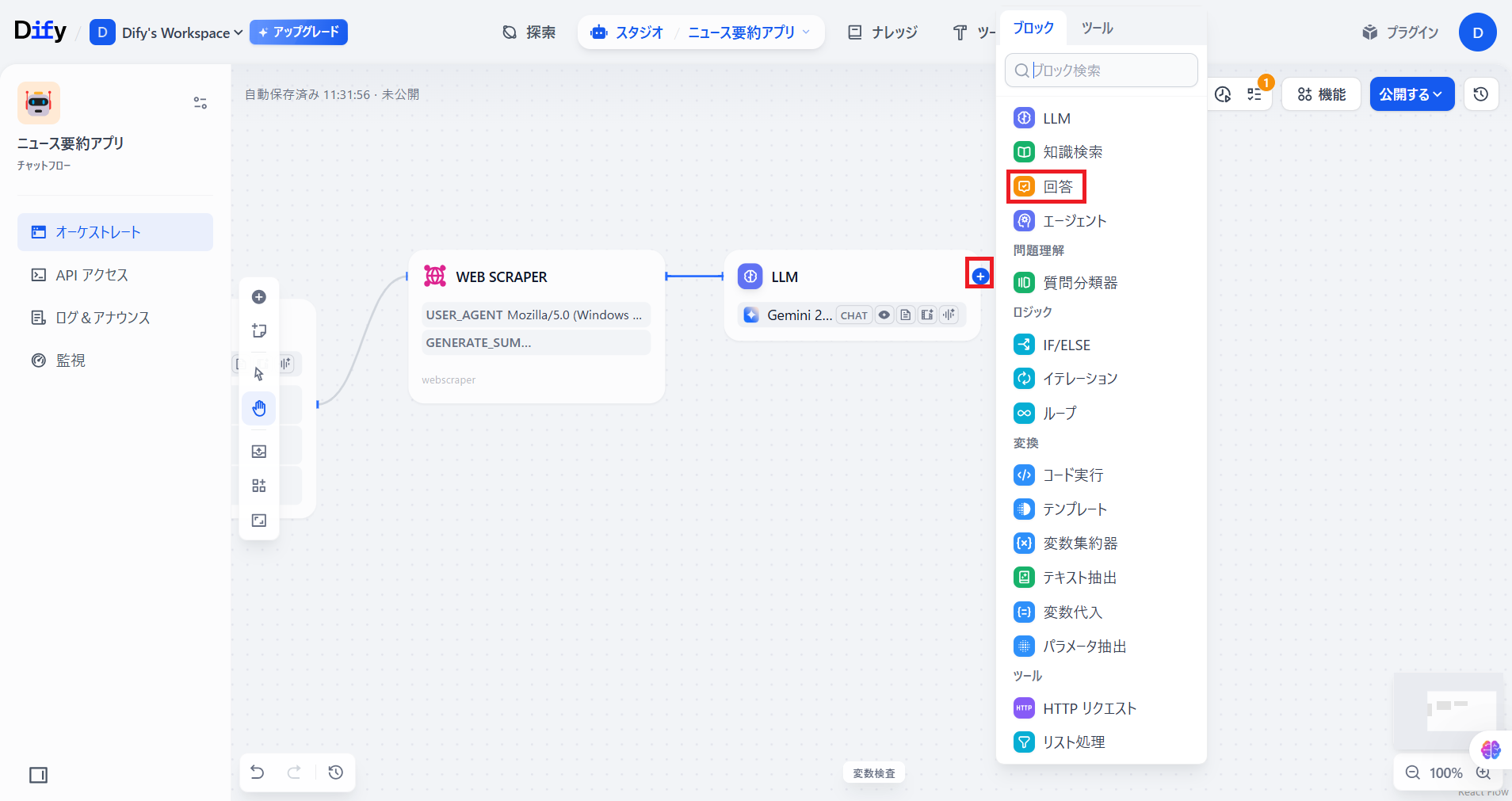Screen dimensions: 1512x801
Task: Switch to the ツール tab in block panel
Action: (1097, 29)
